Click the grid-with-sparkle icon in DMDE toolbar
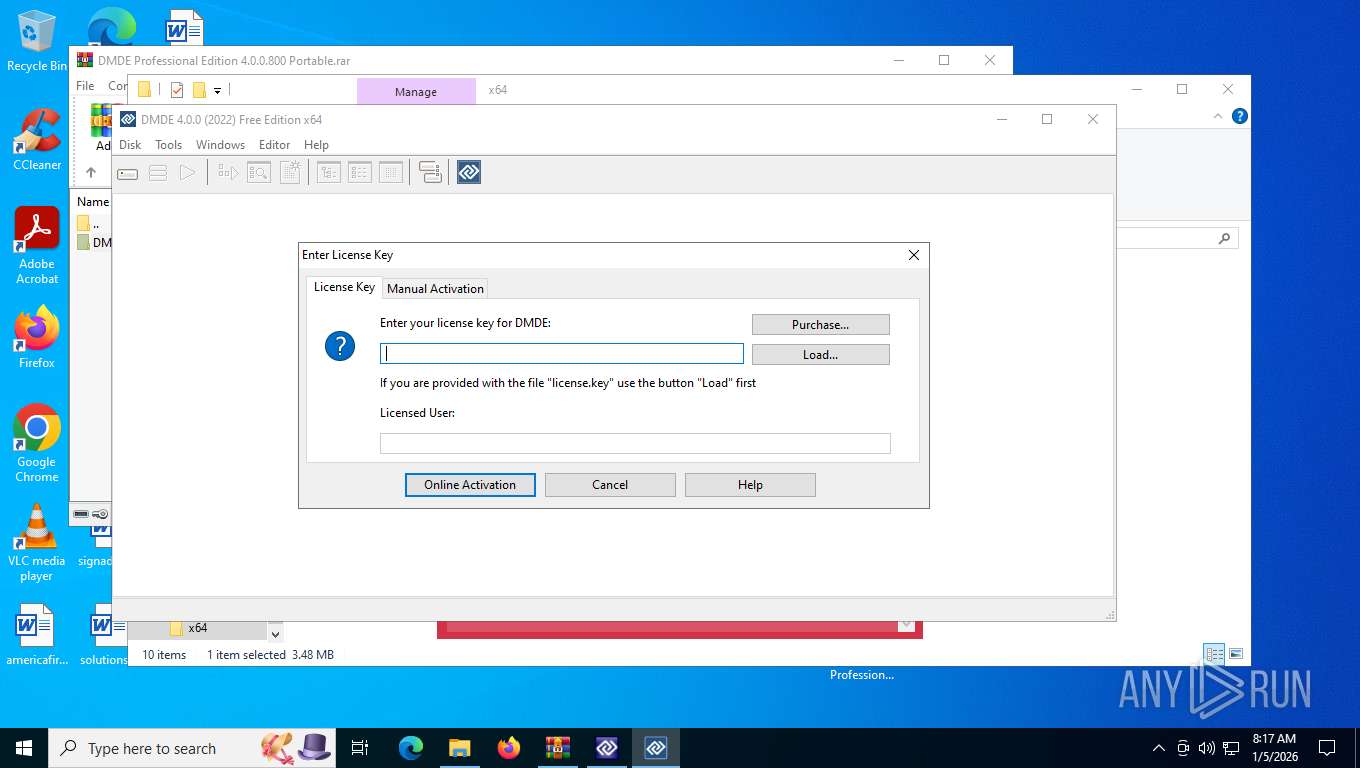The width and height of the screenshot is (1360, 768). [x=289, y=173]
